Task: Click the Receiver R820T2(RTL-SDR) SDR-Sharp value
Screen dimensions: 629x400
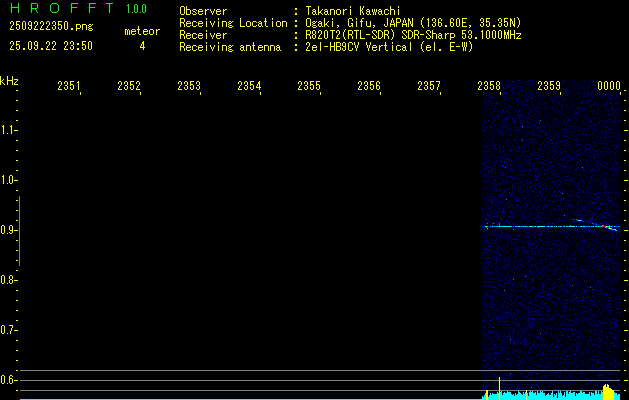Action: click(x=413, y=35)
